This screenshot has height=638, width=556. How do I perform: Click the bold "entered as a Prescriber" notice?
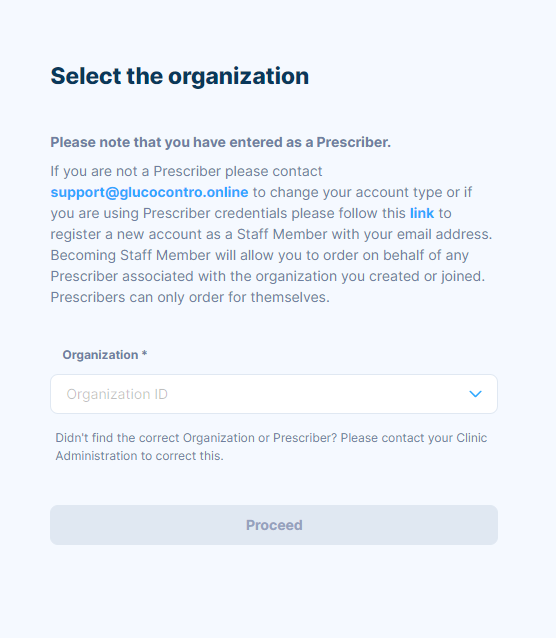pyautogui.click(x=220, y=142)
